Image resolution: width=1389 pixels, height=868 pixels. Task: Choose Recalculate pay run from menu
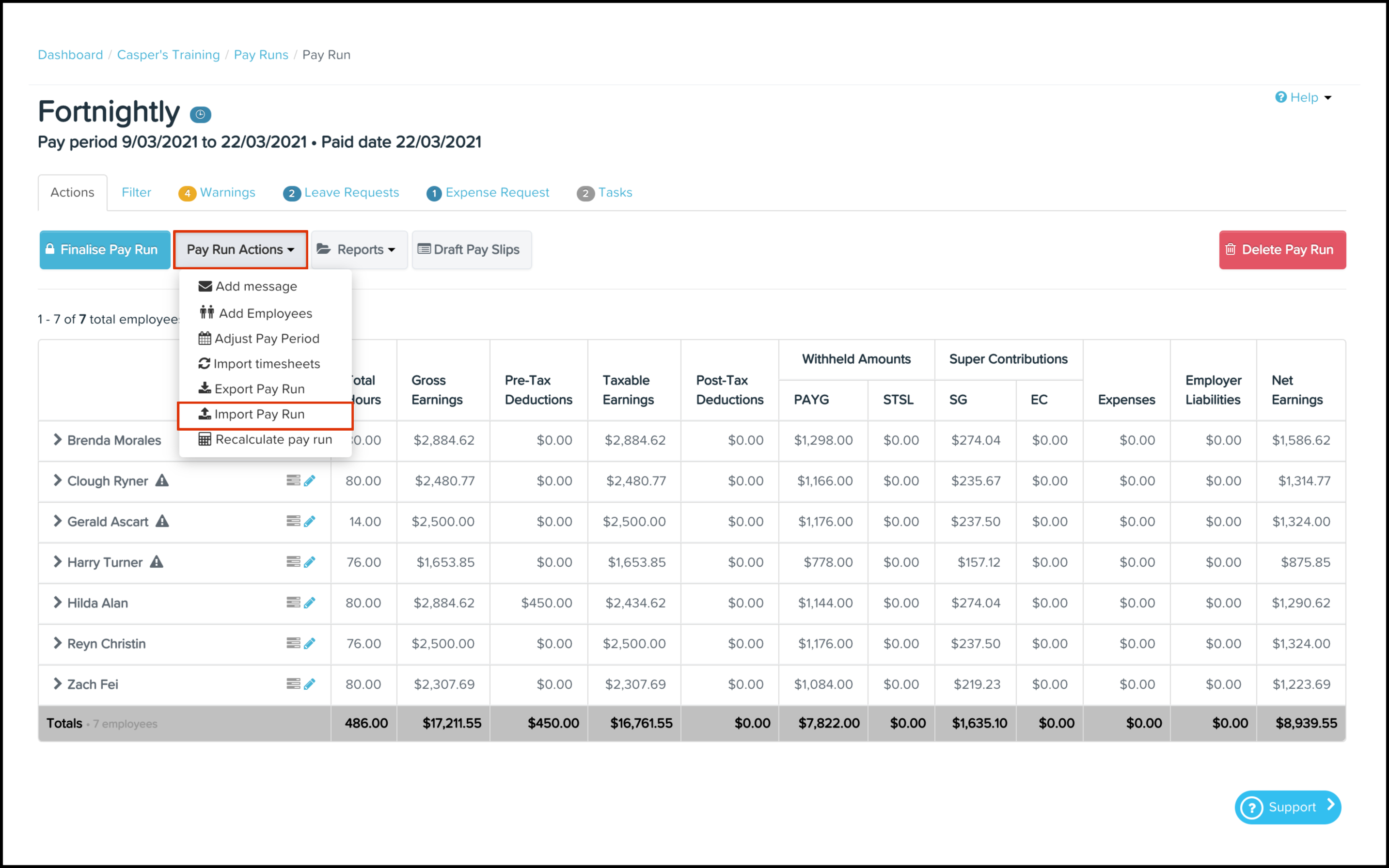coord(273,440)
